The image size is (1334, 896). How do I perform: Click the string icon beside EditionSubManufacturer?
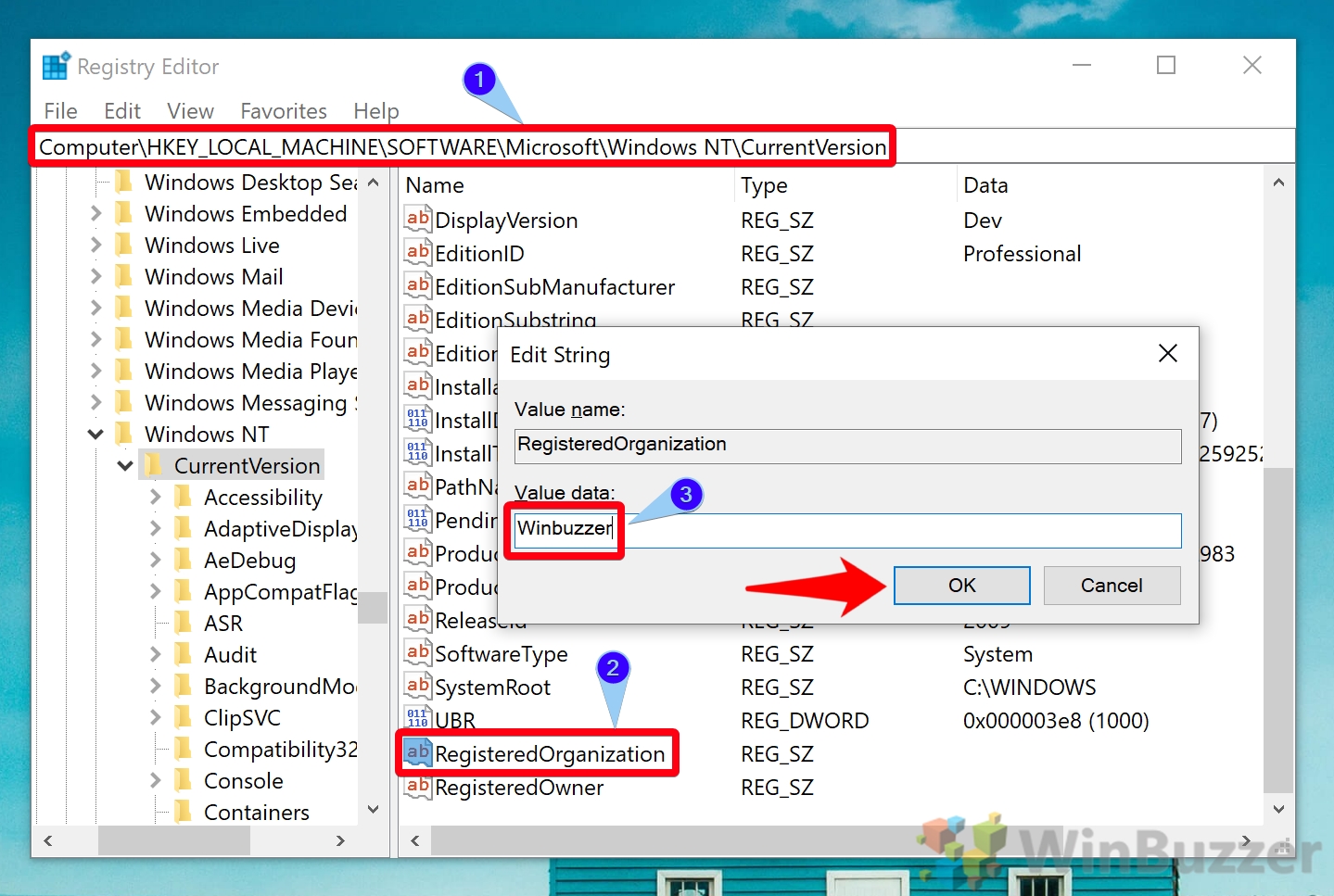[x=417, y=286]
